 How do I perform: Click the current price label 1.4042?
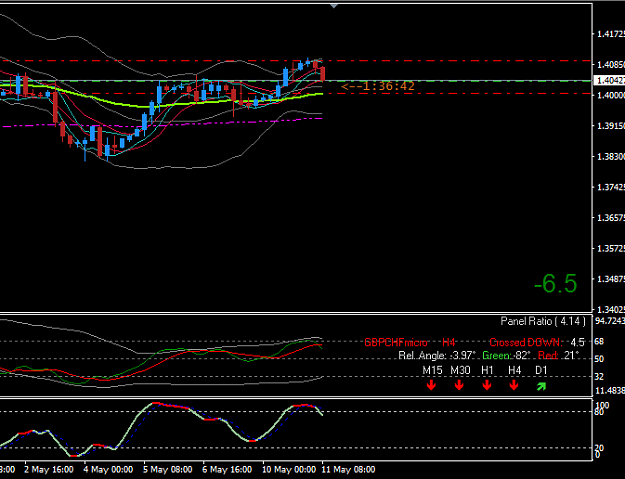click(x=609, y=80)
